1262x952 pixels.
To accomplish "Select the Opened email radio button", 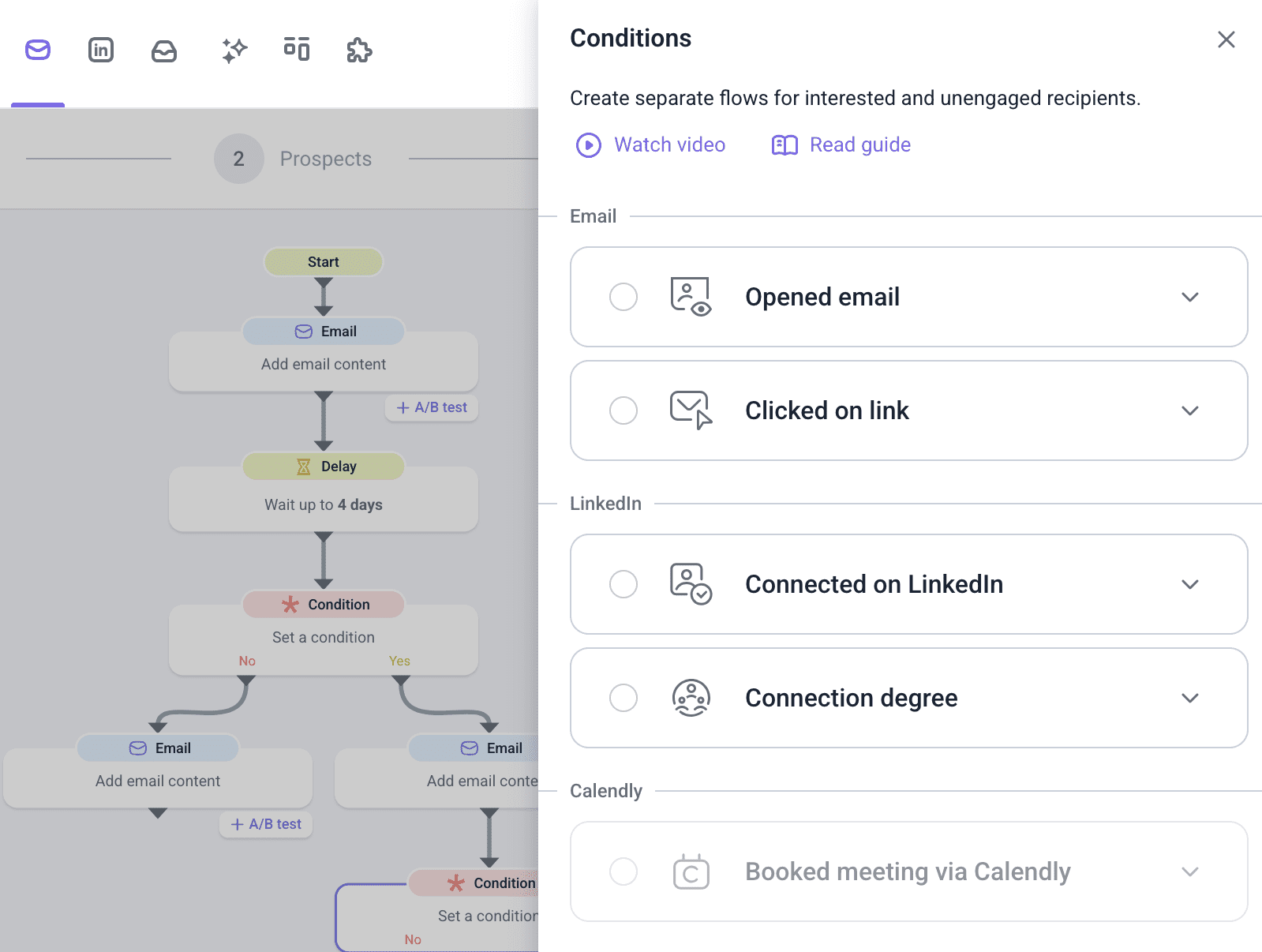I will pyautogui.click(x=624, y=297).
